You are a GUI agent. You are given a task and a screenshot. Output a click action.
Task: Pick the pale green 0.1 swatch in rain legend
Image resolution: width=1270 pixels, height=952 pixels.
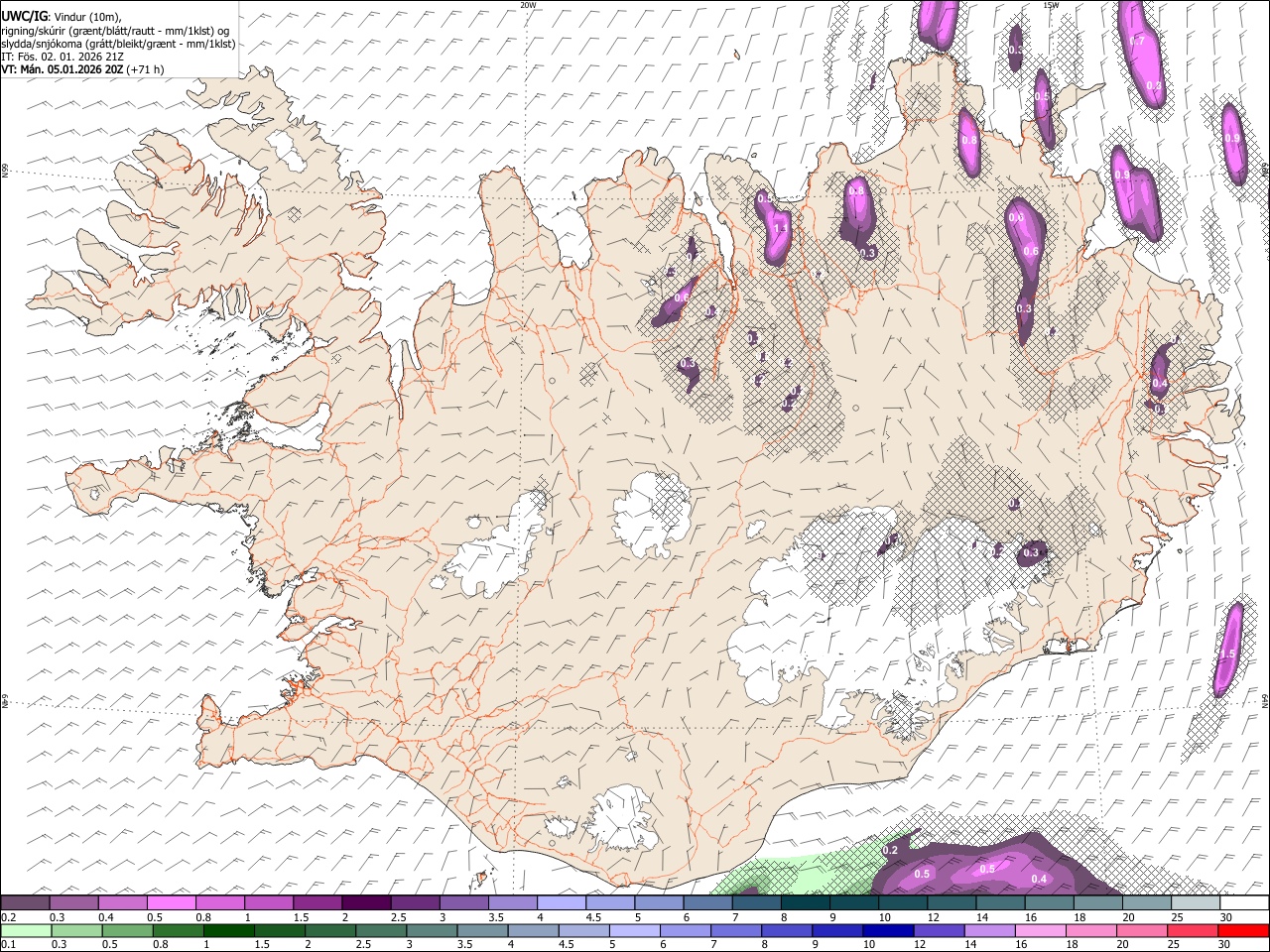point(26,930)
